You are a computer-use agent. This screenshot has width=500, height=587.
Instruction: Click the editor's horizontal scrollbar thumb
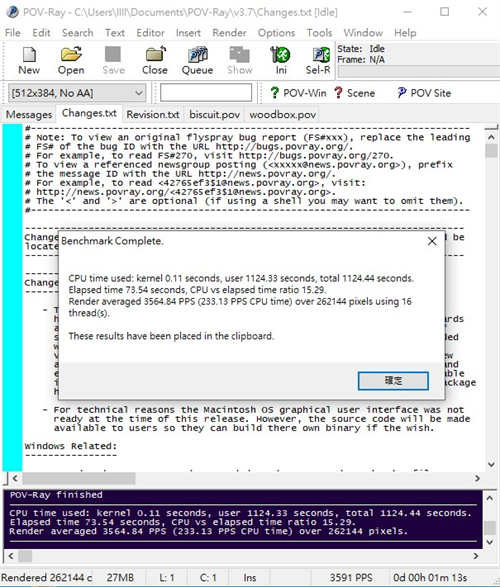(x=79, y=478)
